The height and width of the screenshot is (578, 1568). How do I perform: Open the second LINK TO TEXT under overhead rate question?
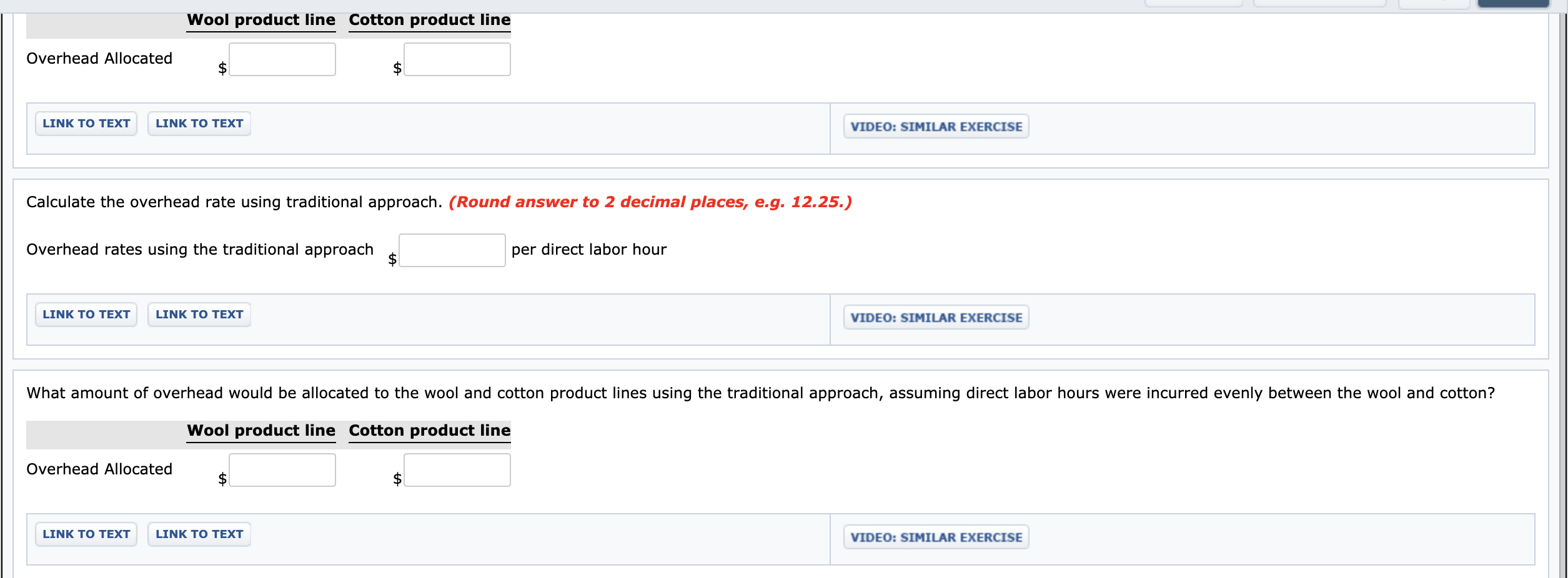199,314
